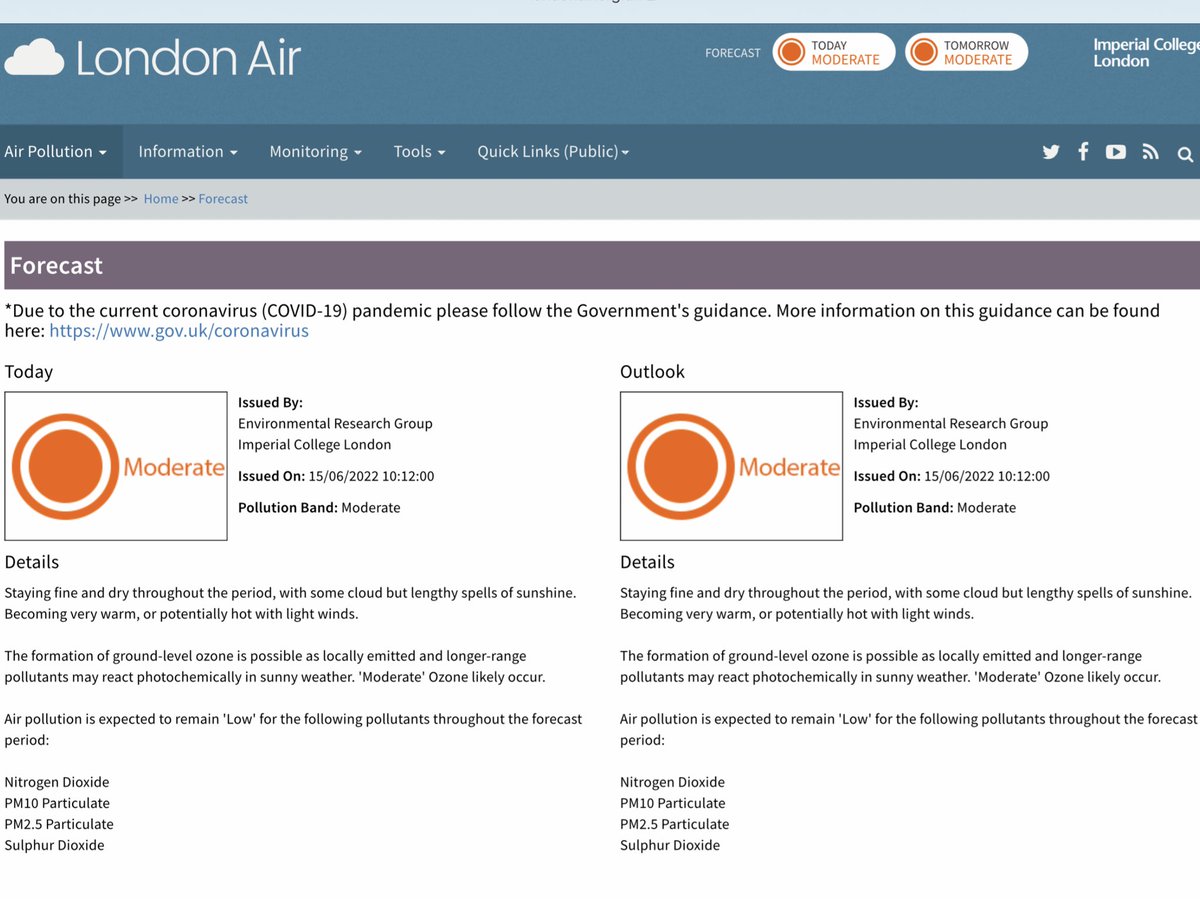This screenshot has width=1200, height=899.
Task: Click the Imperial College London logo
Action: 1146,53
